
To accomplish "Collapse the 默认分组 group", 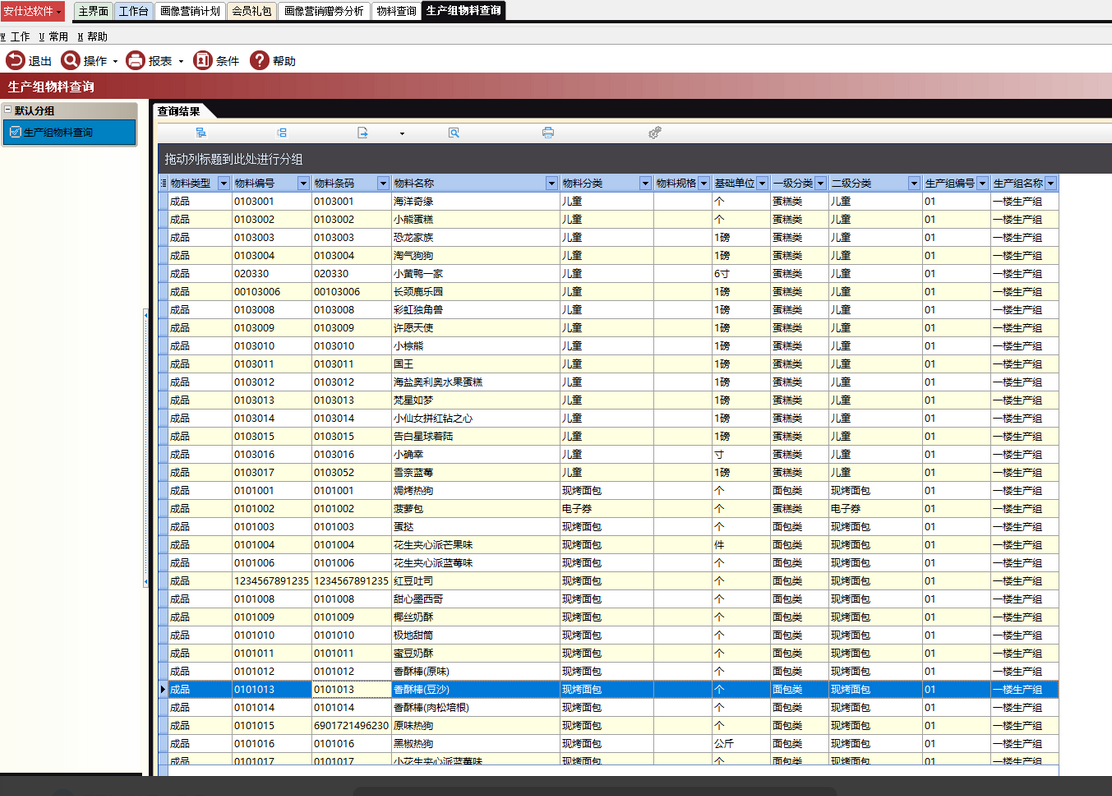I will tap(8, 110).
